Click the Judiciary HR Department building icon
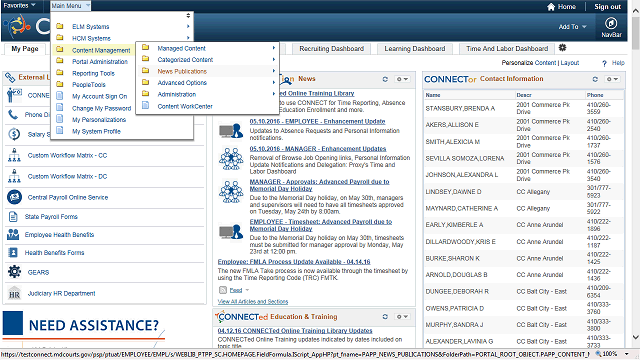 point(14,293)
